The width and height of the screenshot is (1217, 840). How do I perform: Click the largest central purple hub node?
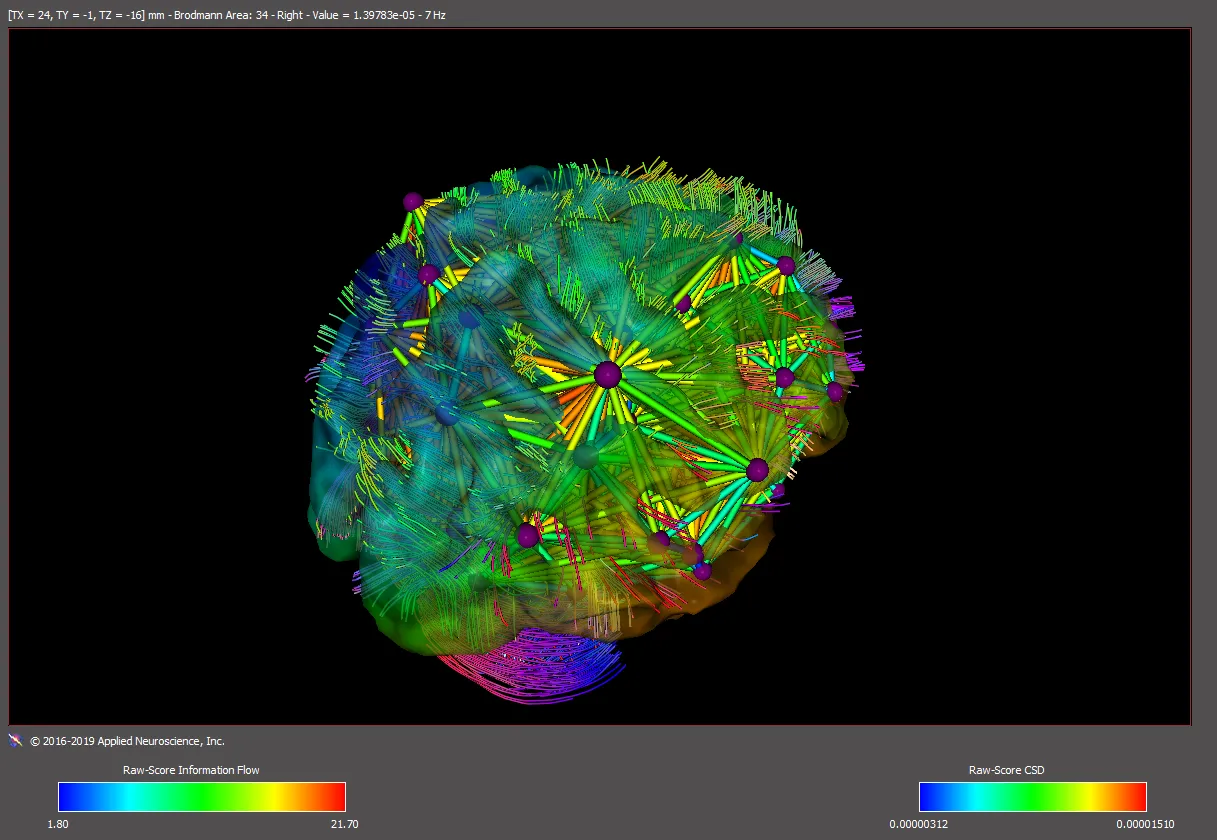coord(607,375)
